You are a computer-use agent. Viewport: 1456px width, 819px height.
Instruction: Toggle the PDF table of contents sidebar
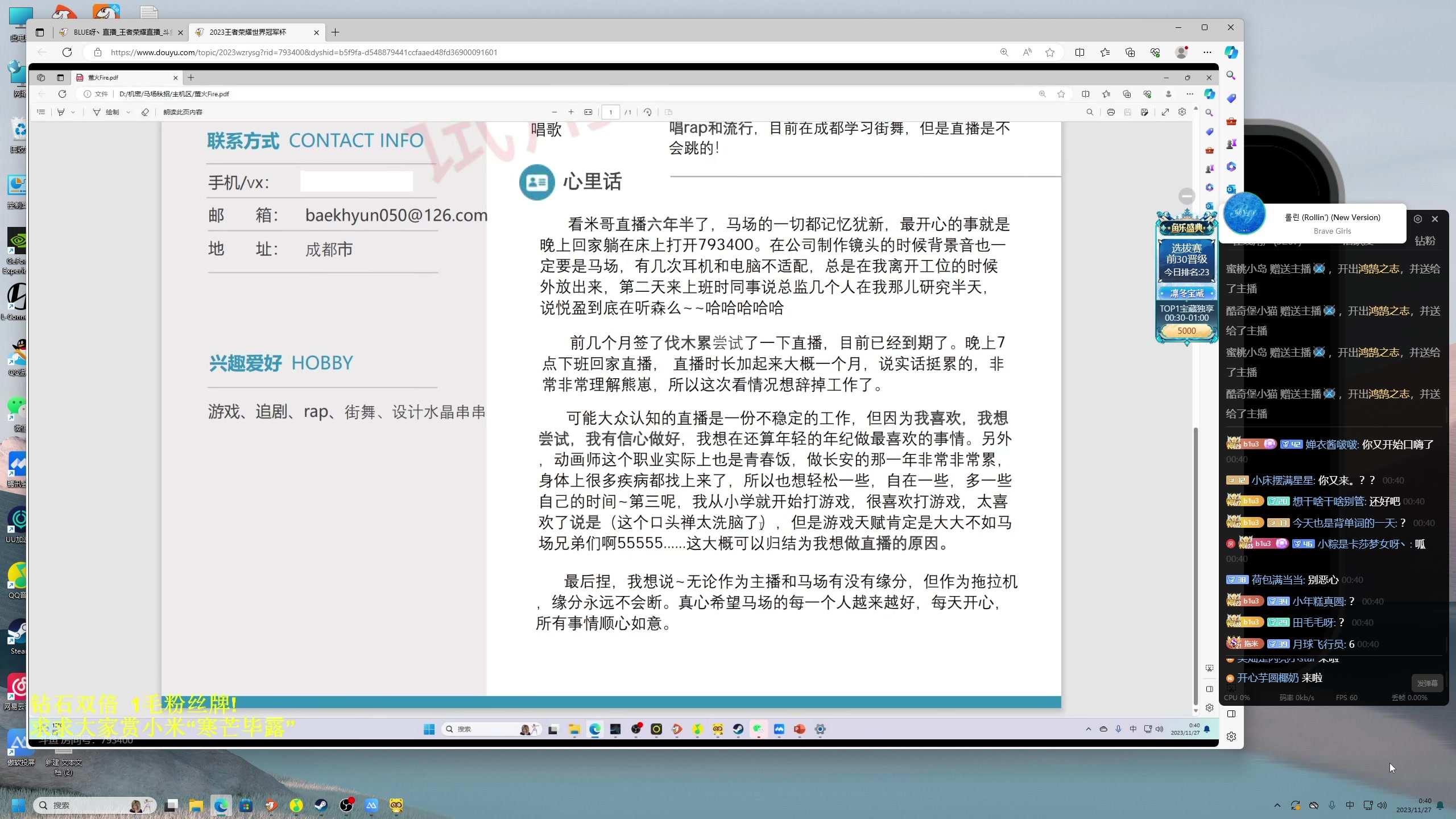41,112
